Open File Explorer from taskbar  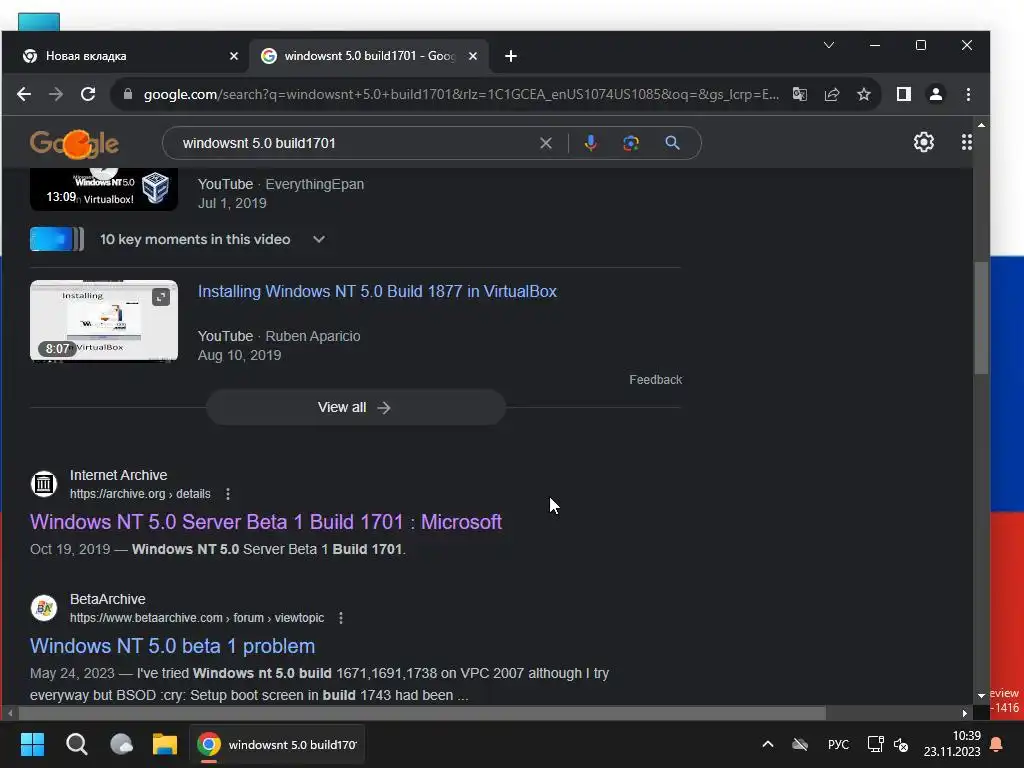point(165,744)
